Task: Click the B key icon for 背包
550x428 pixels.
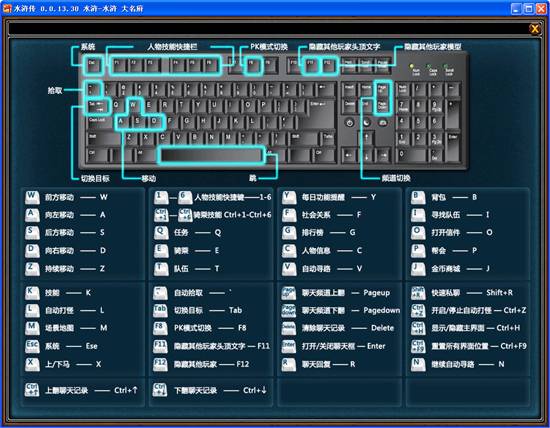Action: (418, 198)
